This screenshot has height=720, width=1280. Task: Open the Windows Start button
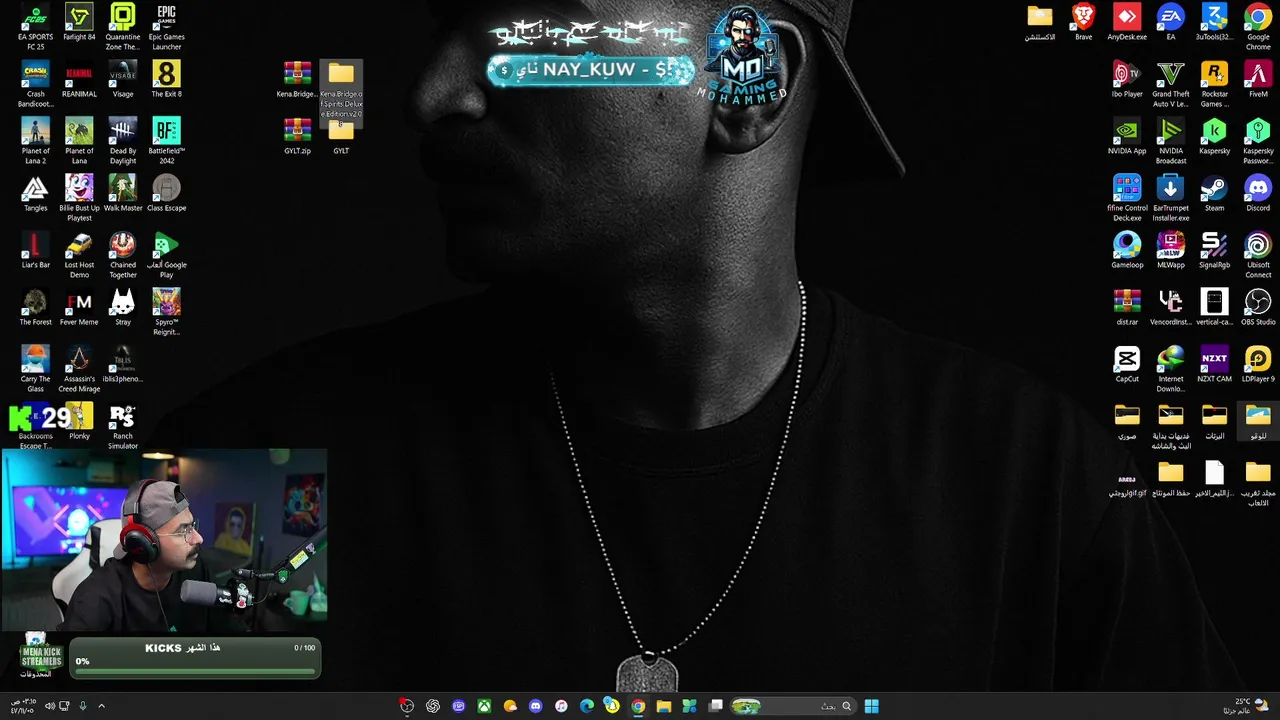click(871, 706)
